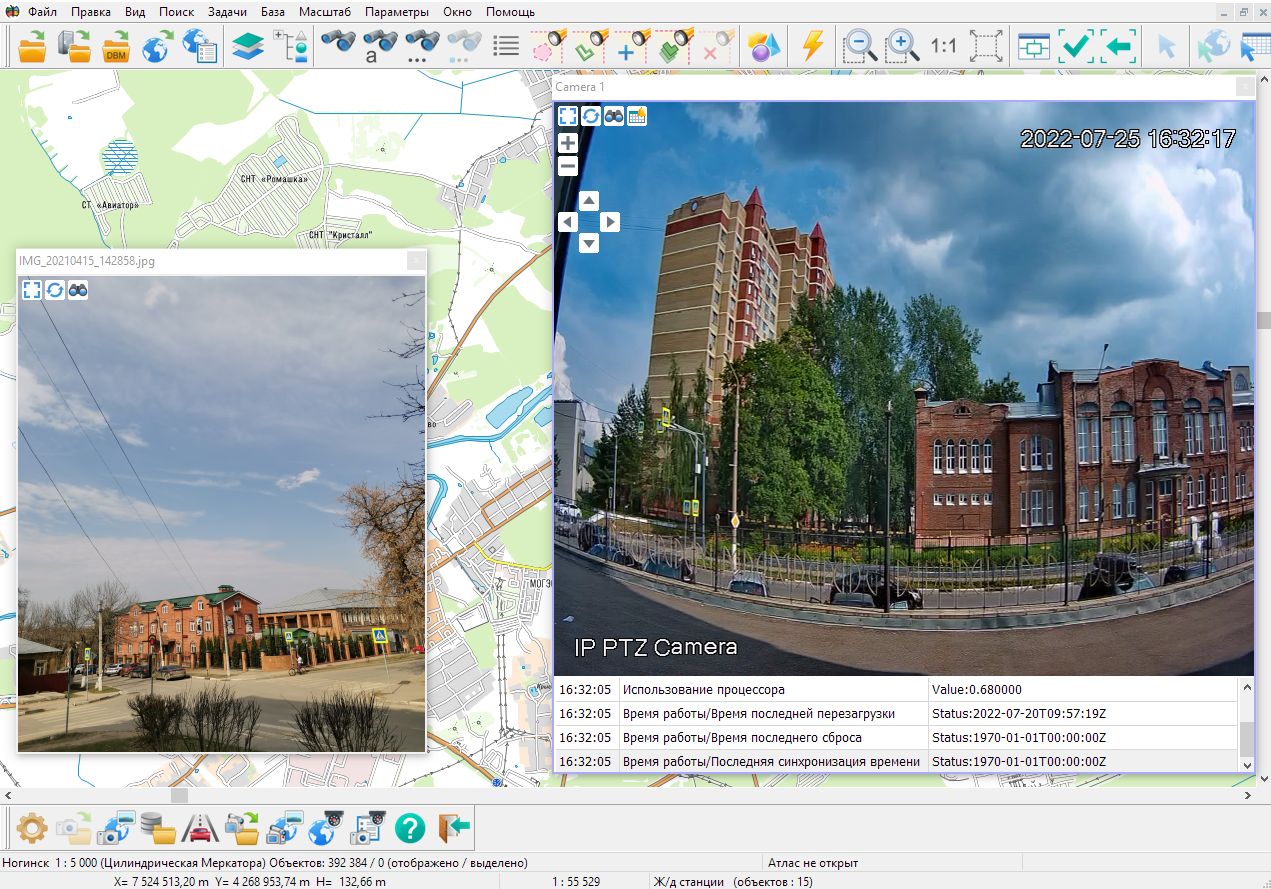1271x889 pixels.
Task: Open the orange gear settings icon
Action: 31,828
